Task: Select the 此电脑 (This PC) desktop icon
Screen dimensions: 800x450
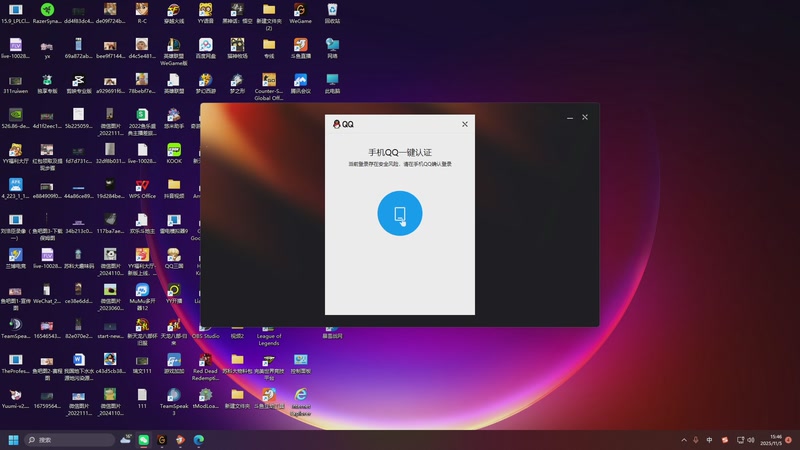Action: click(x=332, y=83)
